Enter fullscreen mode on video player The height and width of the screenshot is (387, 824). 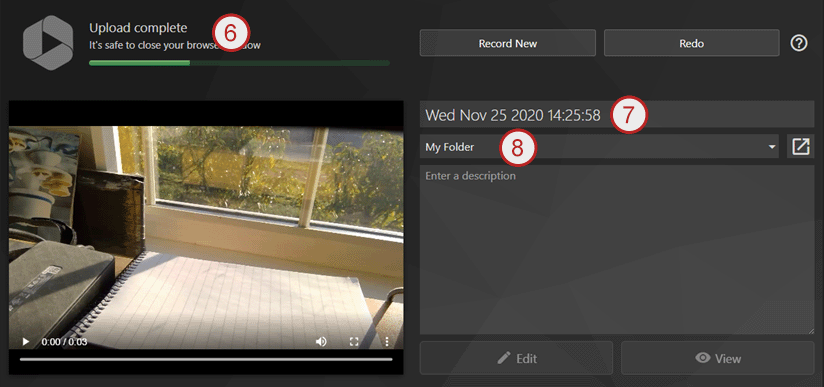point(354,342)
